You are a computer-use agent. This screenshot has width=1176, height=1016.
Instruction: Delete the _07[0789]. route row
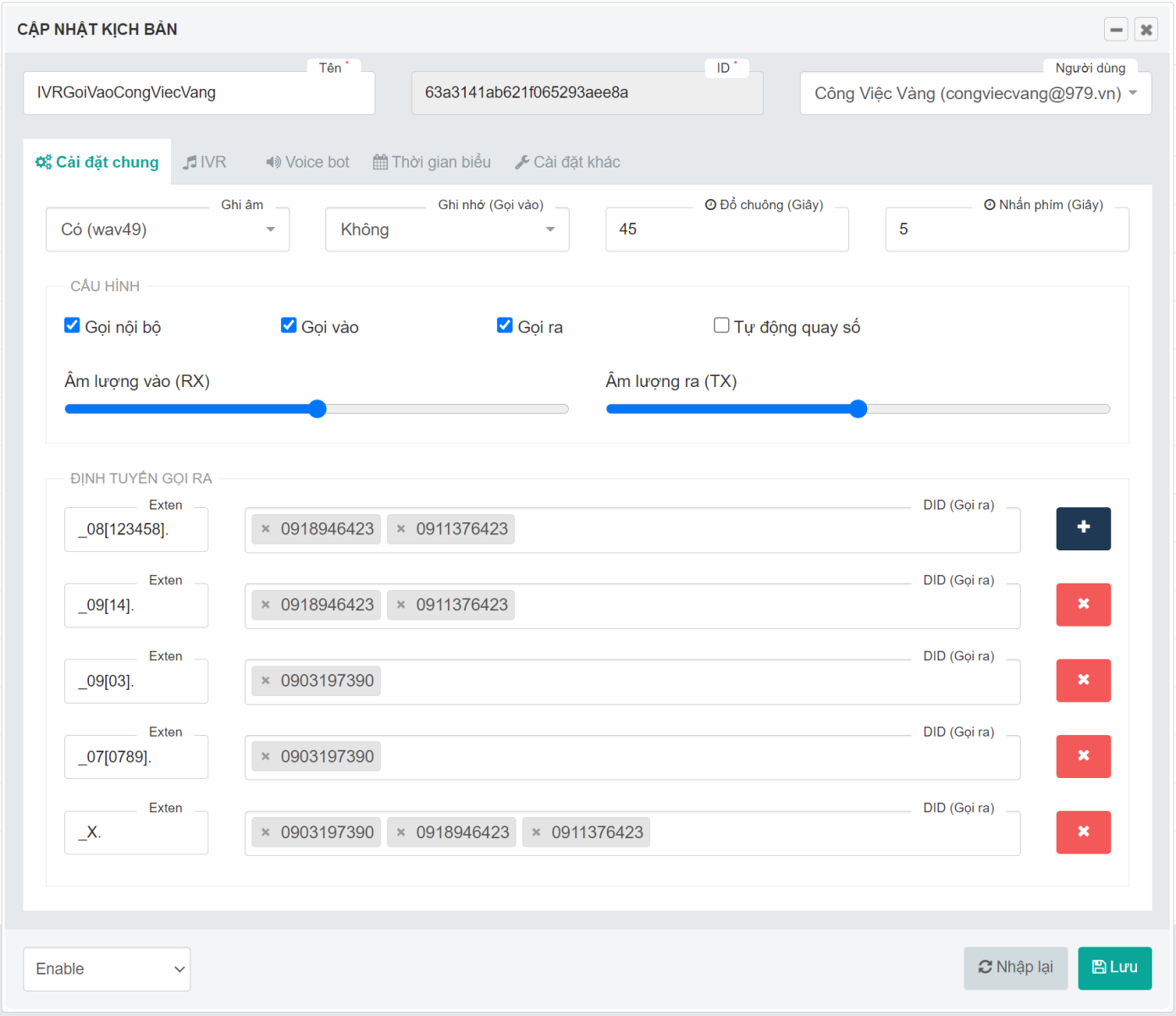(x=1083, y=756)
